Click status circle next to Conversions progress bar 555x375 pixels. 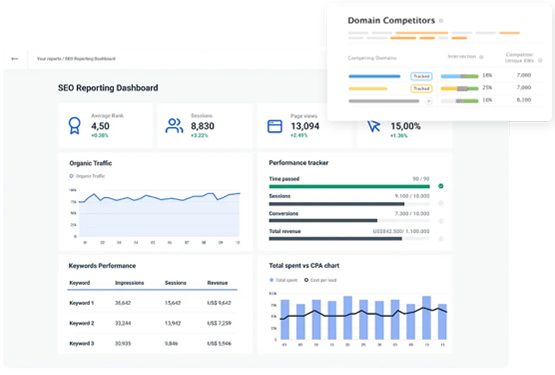(x=441, y=221)
